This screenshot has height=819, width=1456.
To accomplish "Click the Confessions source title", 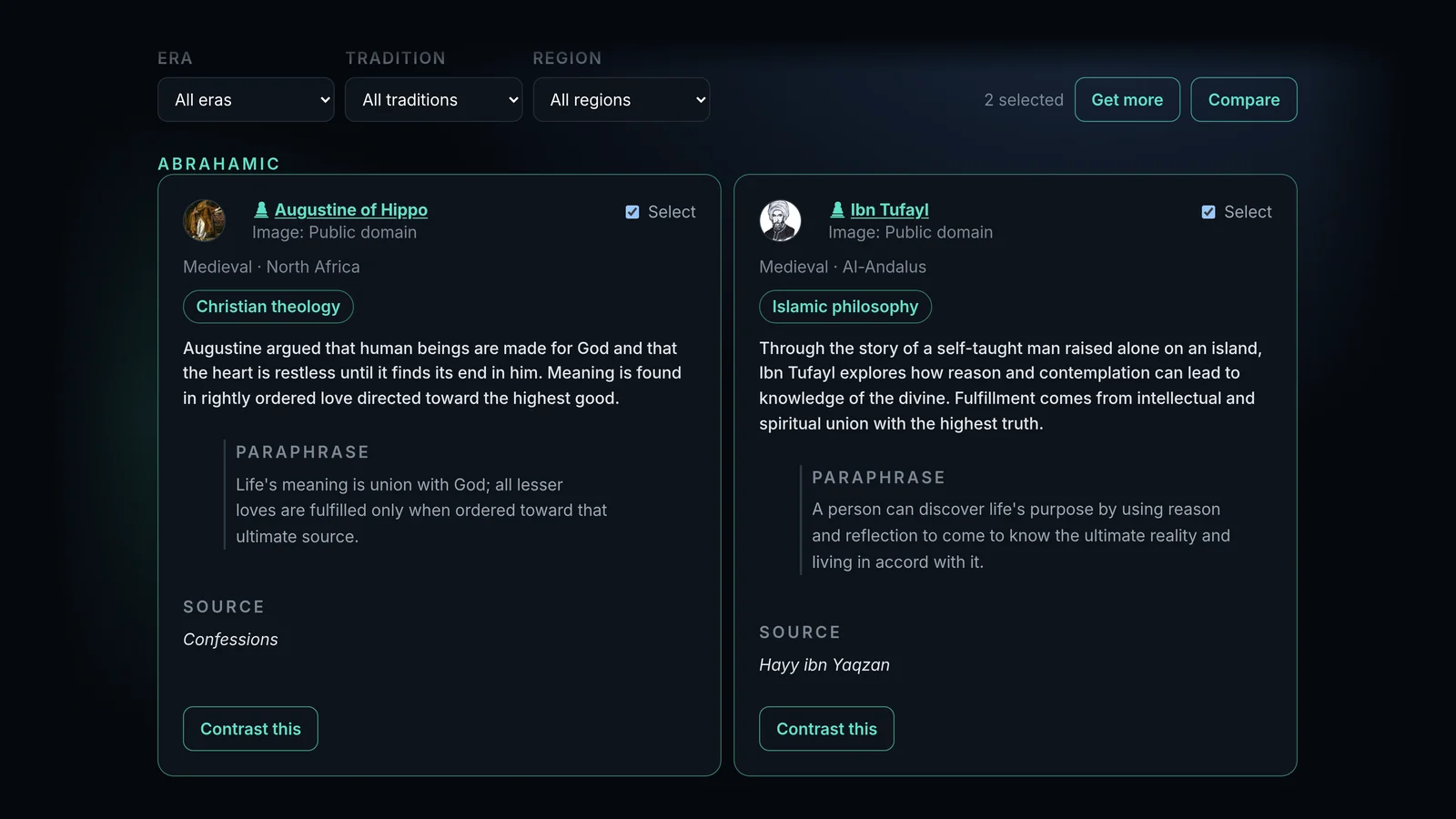I will 231,640.
